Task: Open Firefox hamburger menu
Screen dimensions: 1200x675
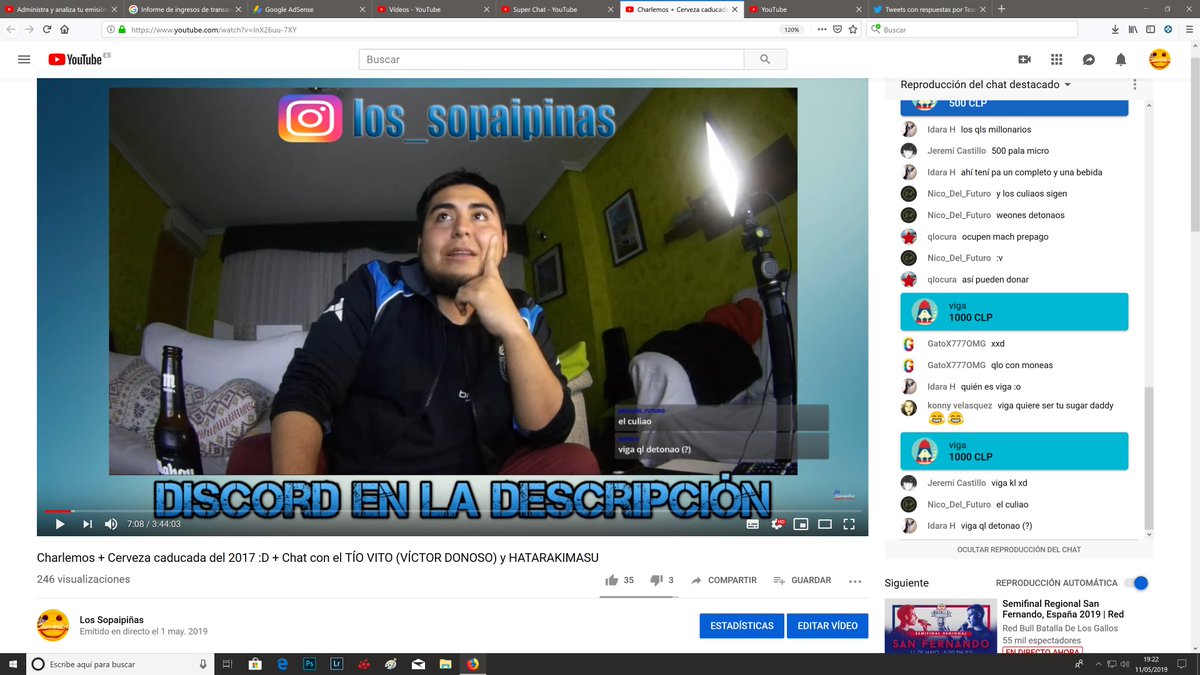Action: click(x=1188, y=30)
